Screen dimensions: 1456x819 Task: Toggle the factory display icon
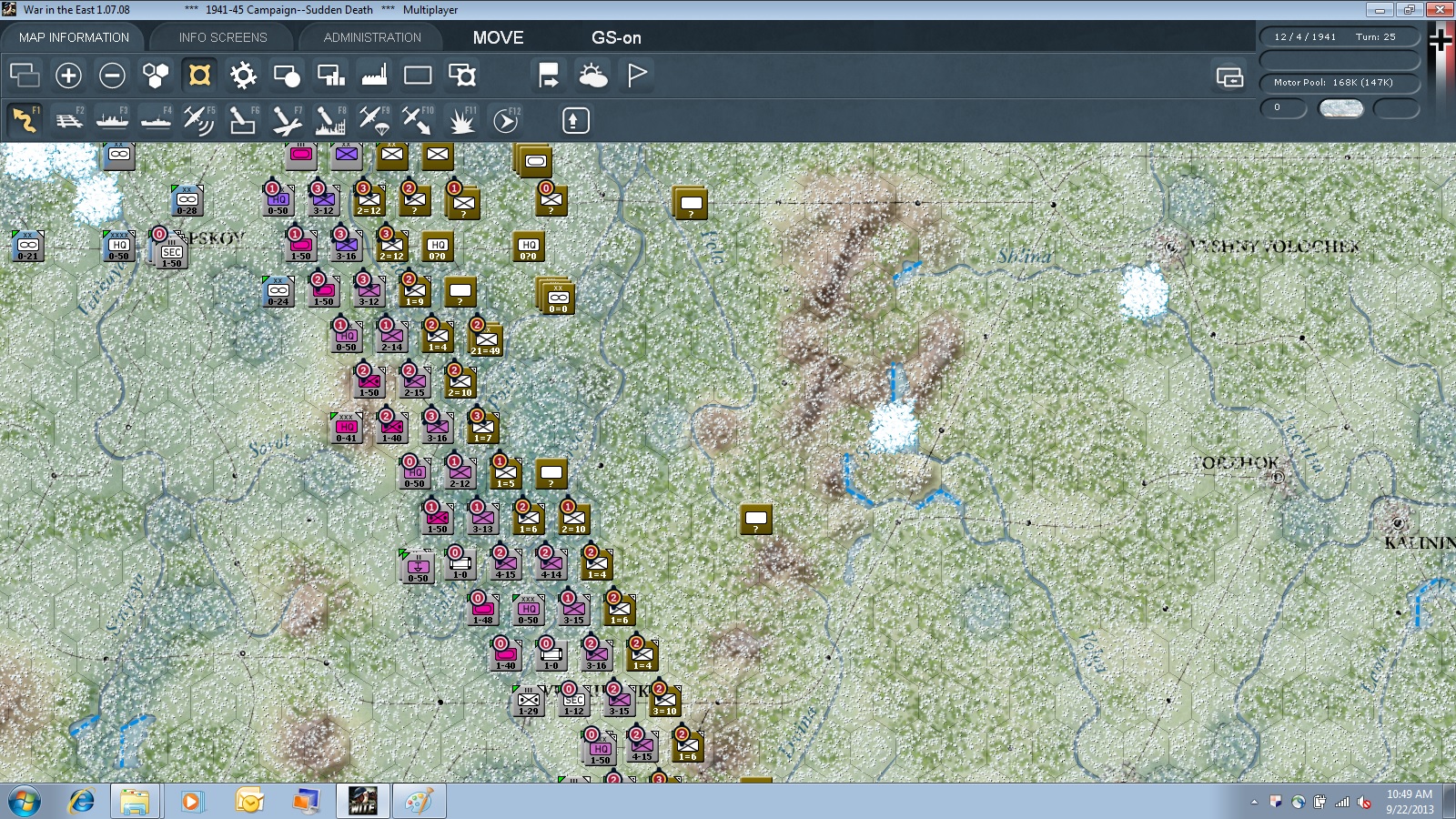tap(374, 76)
